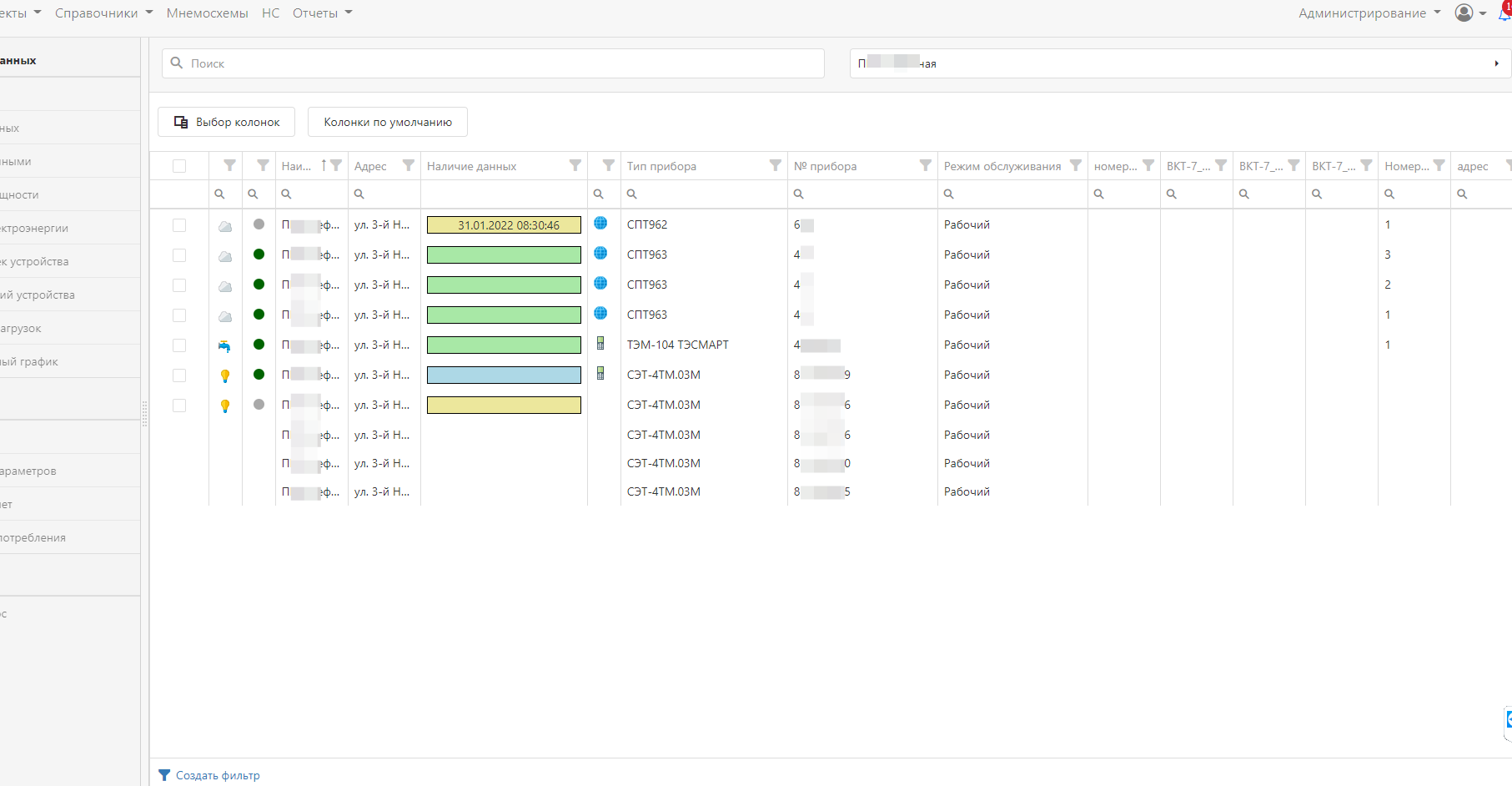Viewport: 1512px width, 786px height.
Task: Click the sort arrow in Наи... column header
Action: 324,165
